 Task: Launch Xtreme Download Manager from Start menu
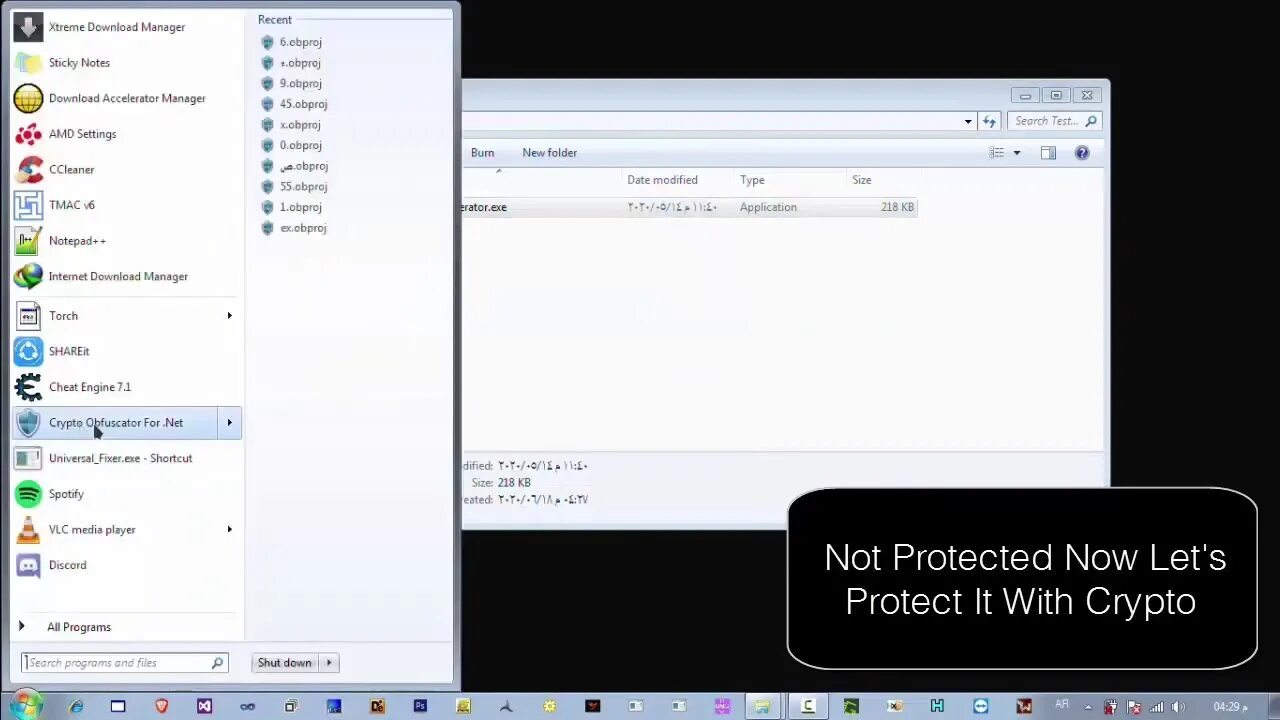pos(126,27)
